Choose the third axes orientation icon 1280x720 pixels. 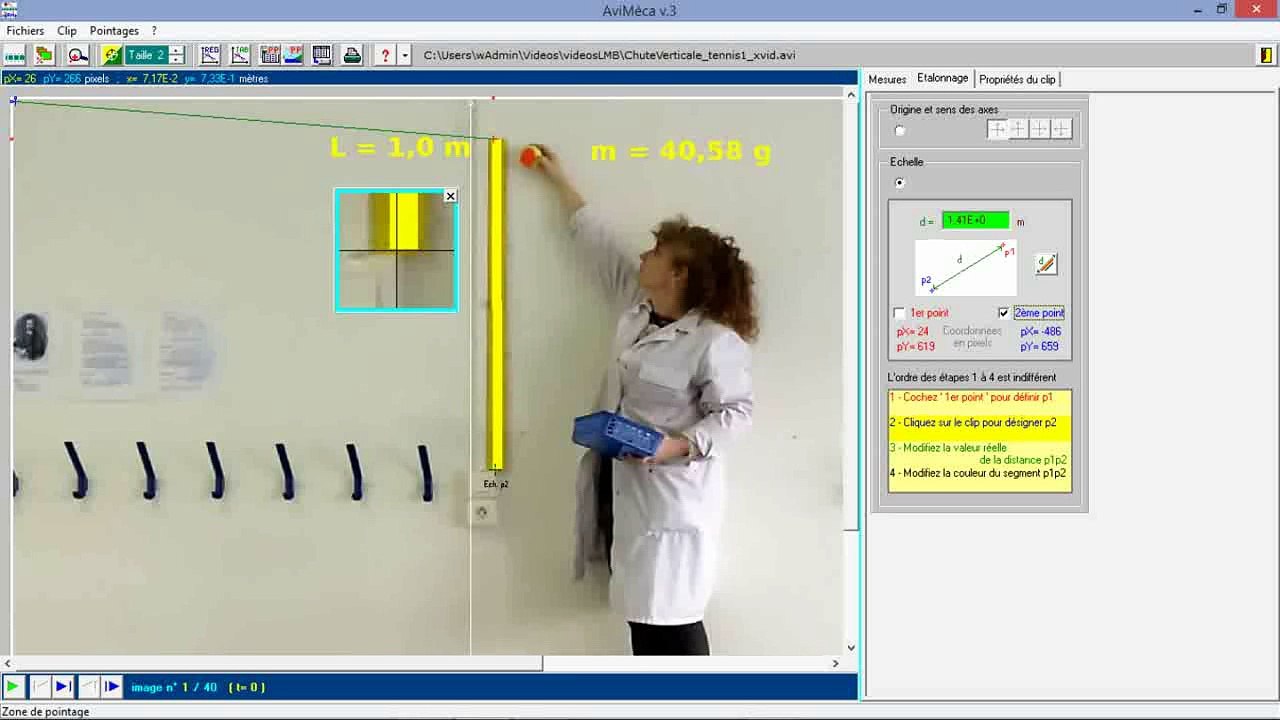[x=1040, y=129]
